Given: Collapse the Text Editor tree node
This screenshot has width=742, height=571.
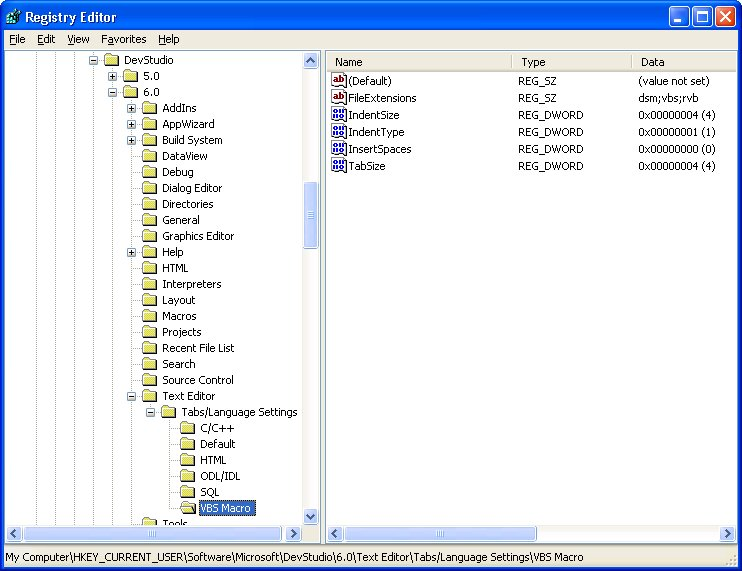Looking at the screenshot, I should coord(132,396).
